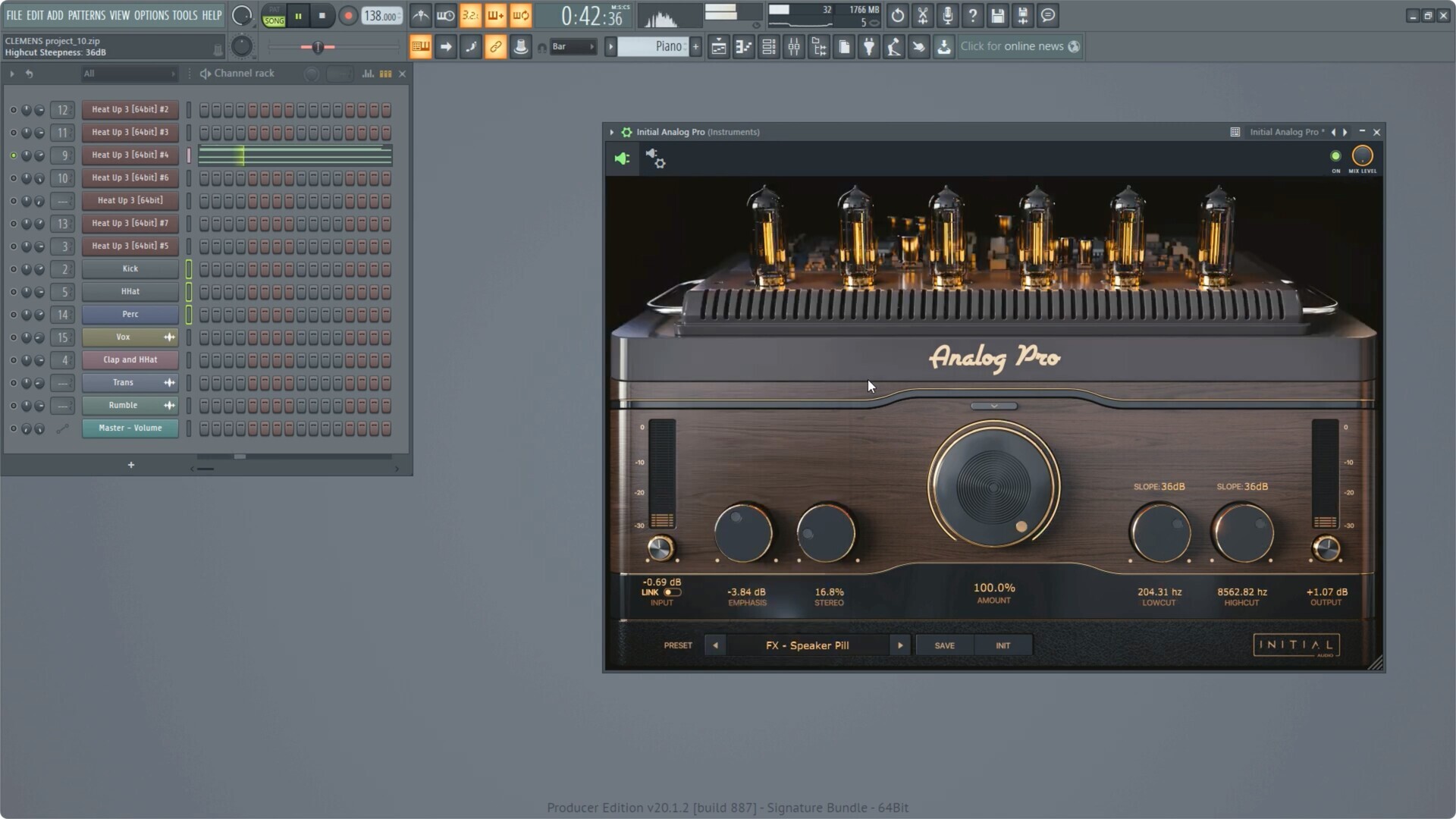Click the touch controllers icon
Image resolution: width=1456 pixels, height=819 pixels.
click(x=919, y=46)
